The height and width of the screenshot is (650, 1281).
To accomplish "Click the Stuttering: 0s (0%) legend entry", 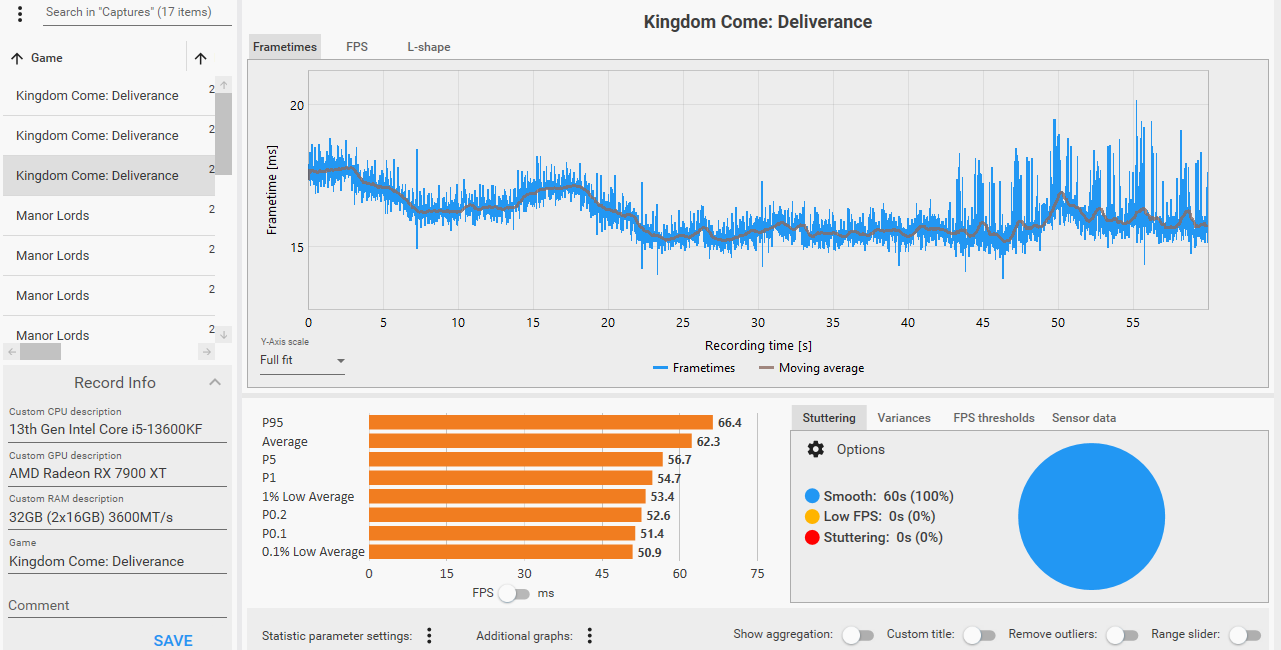I will 873,537.
